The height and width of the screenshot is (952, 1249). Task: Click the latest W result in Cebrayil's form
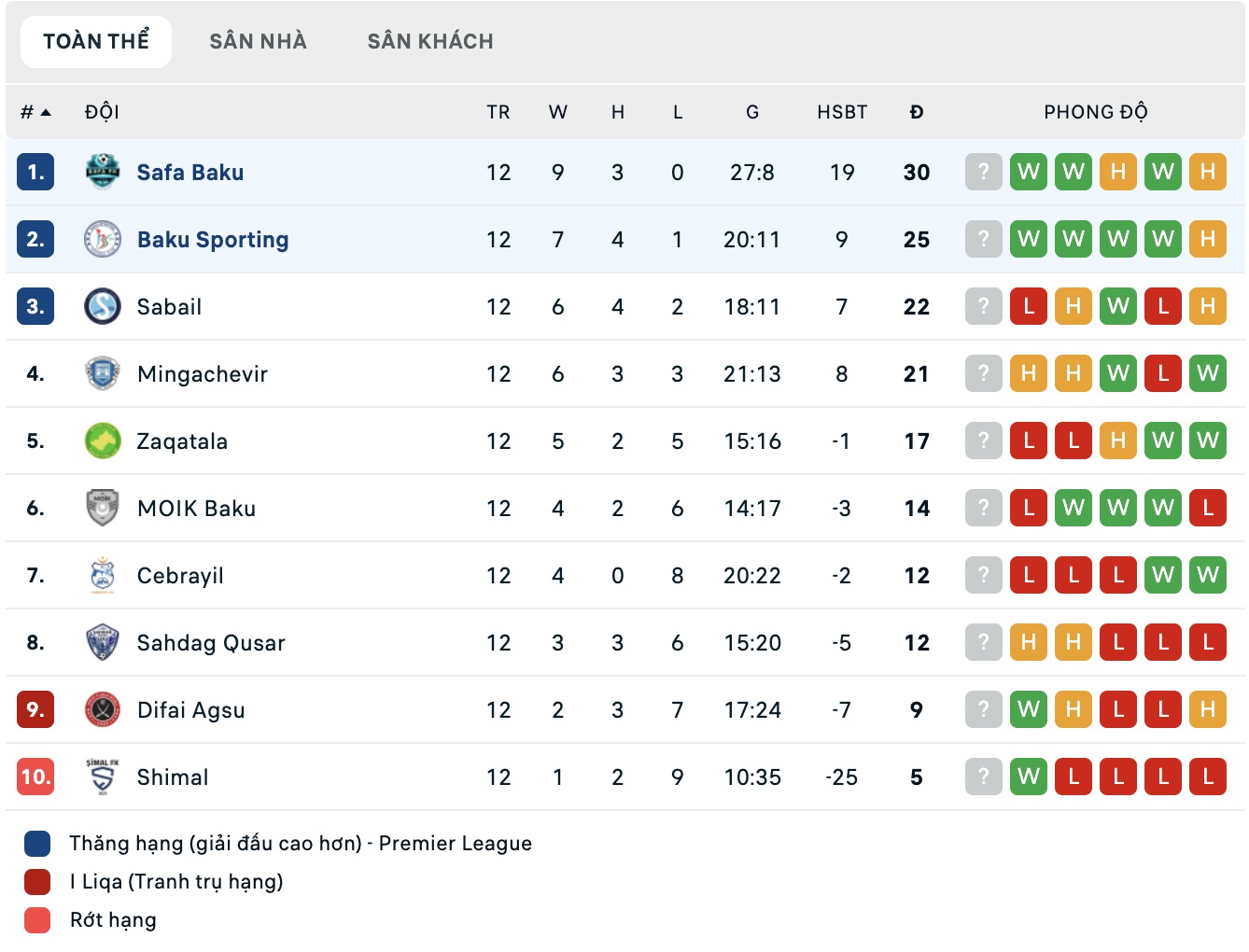(x=1208, y=575)
